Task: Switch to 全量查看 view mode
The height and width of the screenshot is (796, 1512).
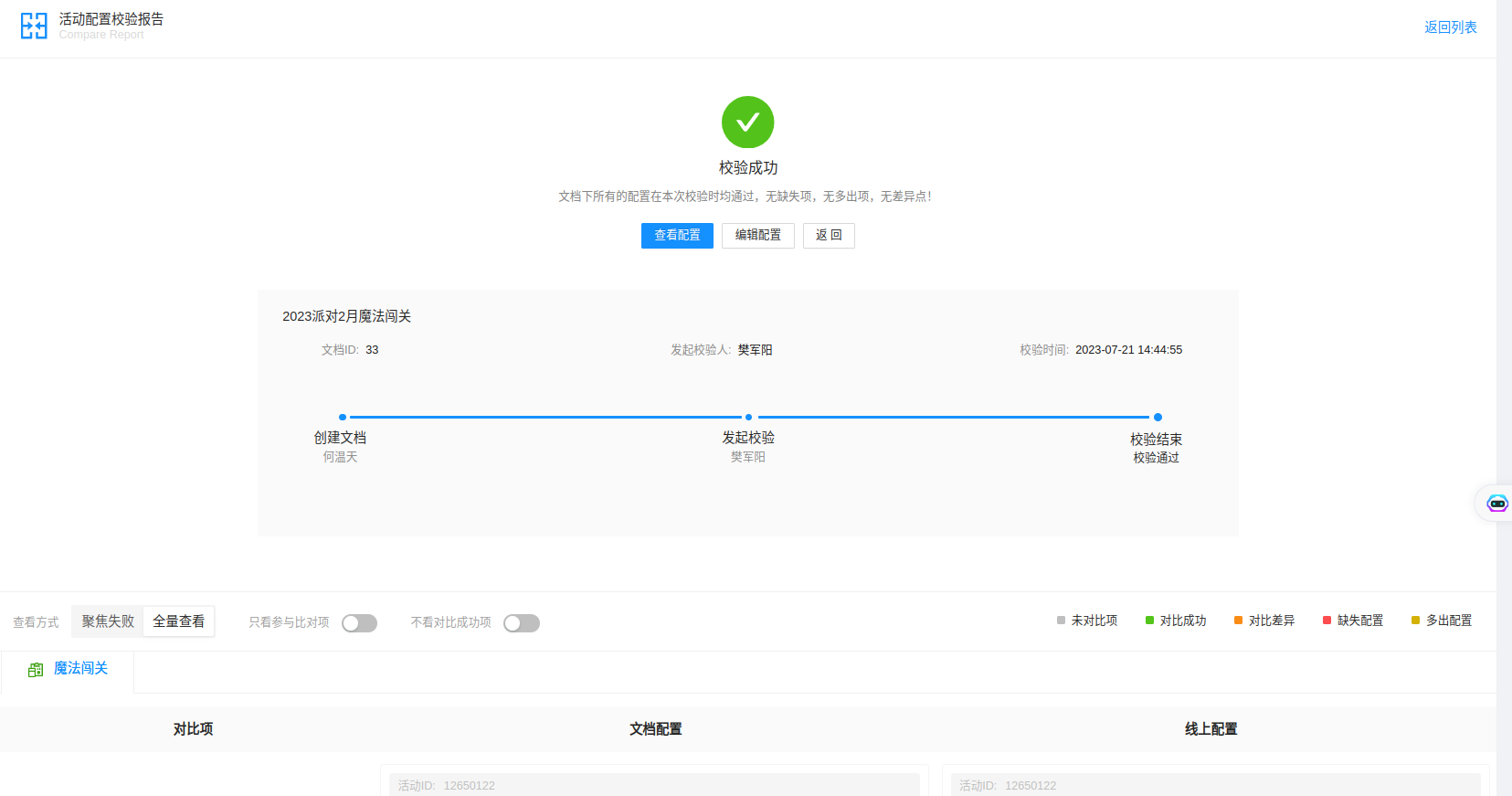Action: click(x=179, y=621)
